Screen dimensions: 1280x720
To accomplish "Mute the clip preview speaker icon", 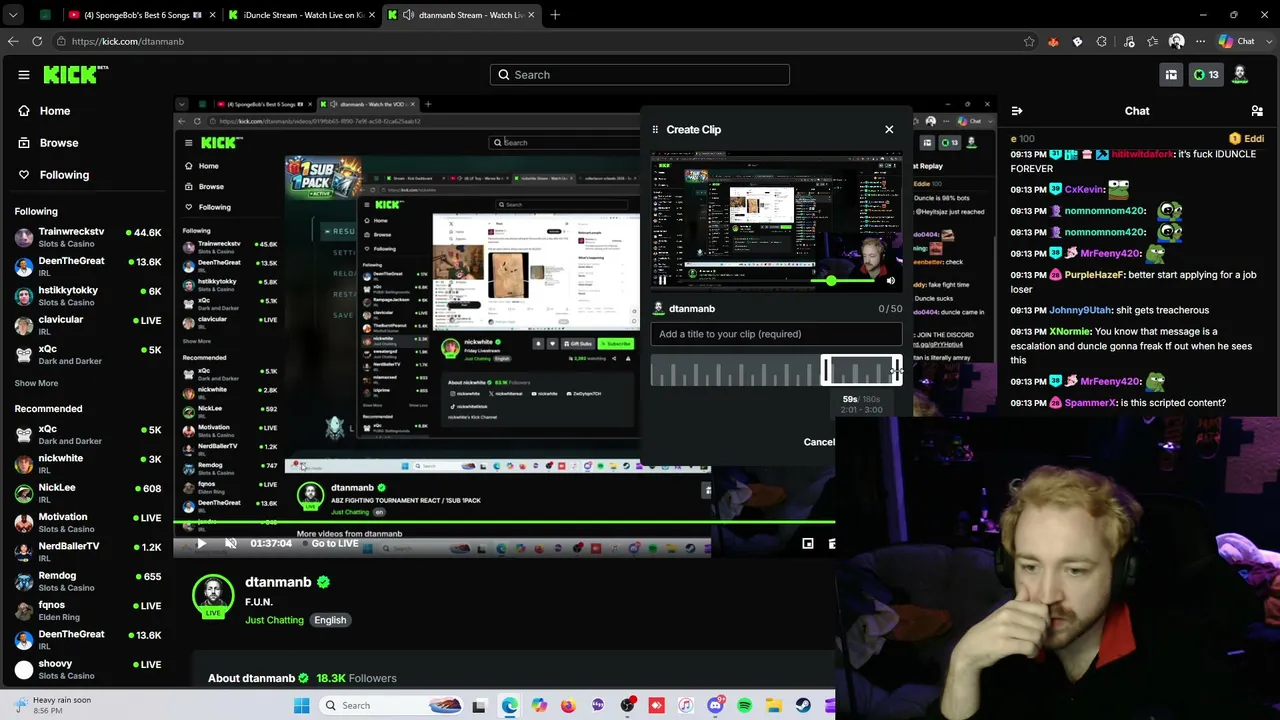I will tap(890, 281).
